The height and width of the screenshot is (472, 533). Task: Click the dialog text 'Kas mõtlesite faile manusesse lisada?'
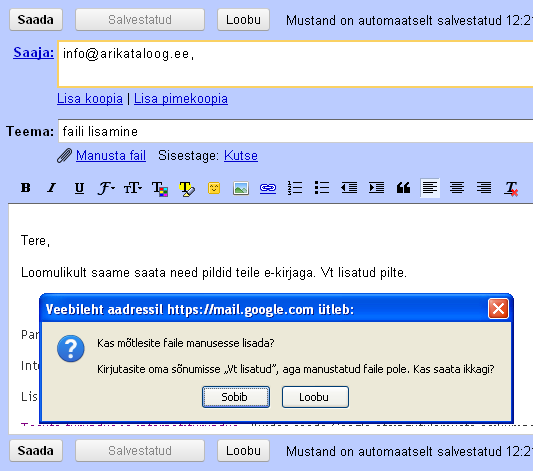(186, 343)
